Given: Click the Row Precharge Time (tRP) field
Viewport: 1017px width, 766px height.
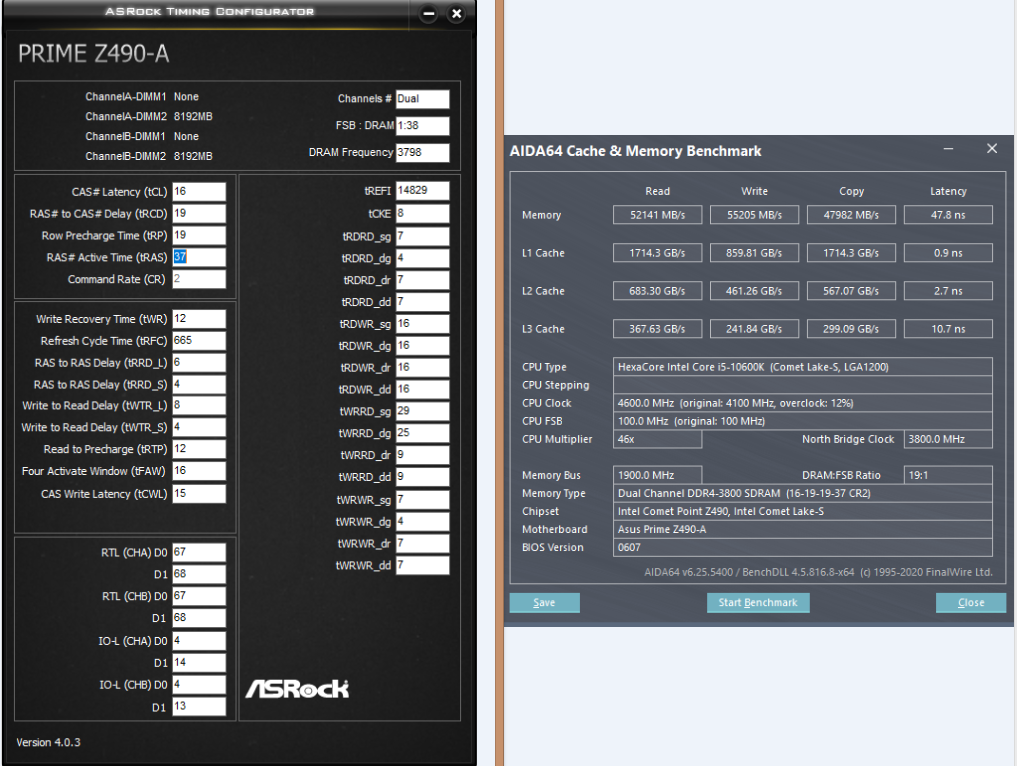Looking at the screenshot, I should (198, 235).
